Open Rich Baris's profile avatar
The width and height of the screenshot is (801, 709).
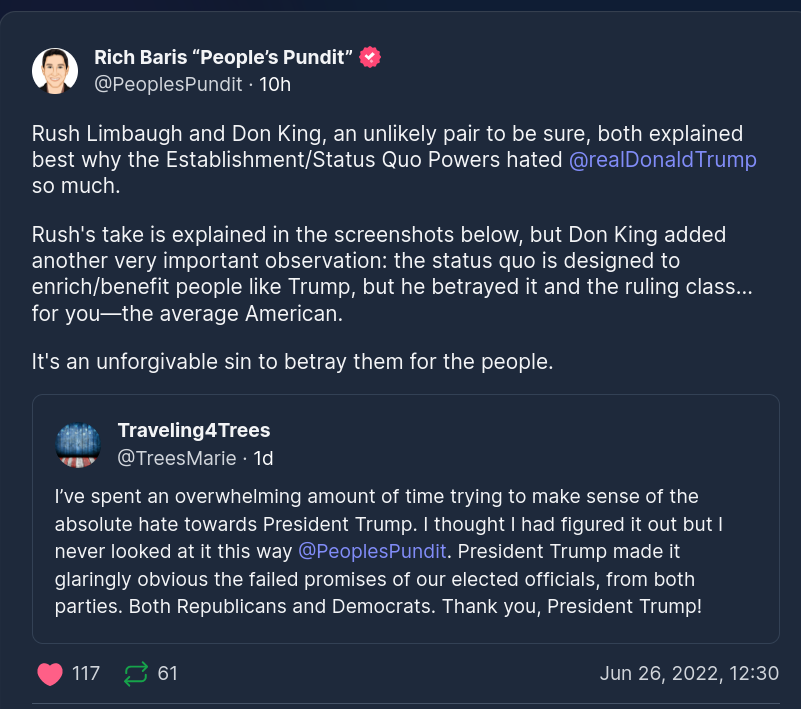(55, 70)
